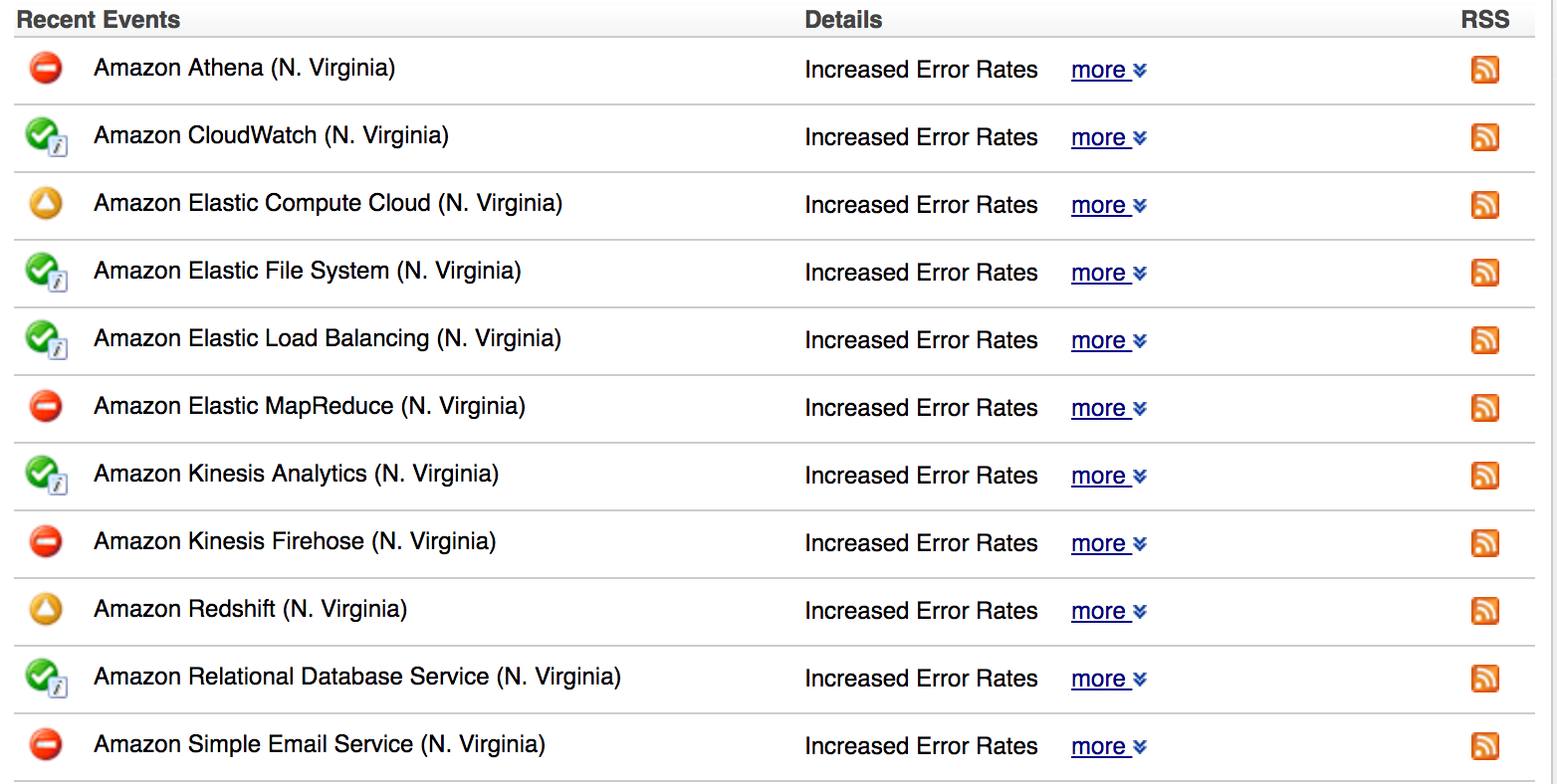Show more for Amazon Simple Email Service
The height and width of the screenshot is (784, 1557).
coord(1108,747)
